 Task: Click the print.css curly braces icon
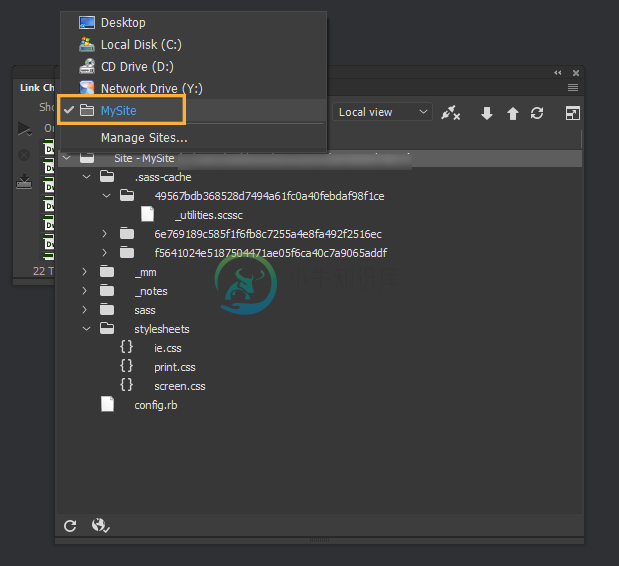point(126,366)
